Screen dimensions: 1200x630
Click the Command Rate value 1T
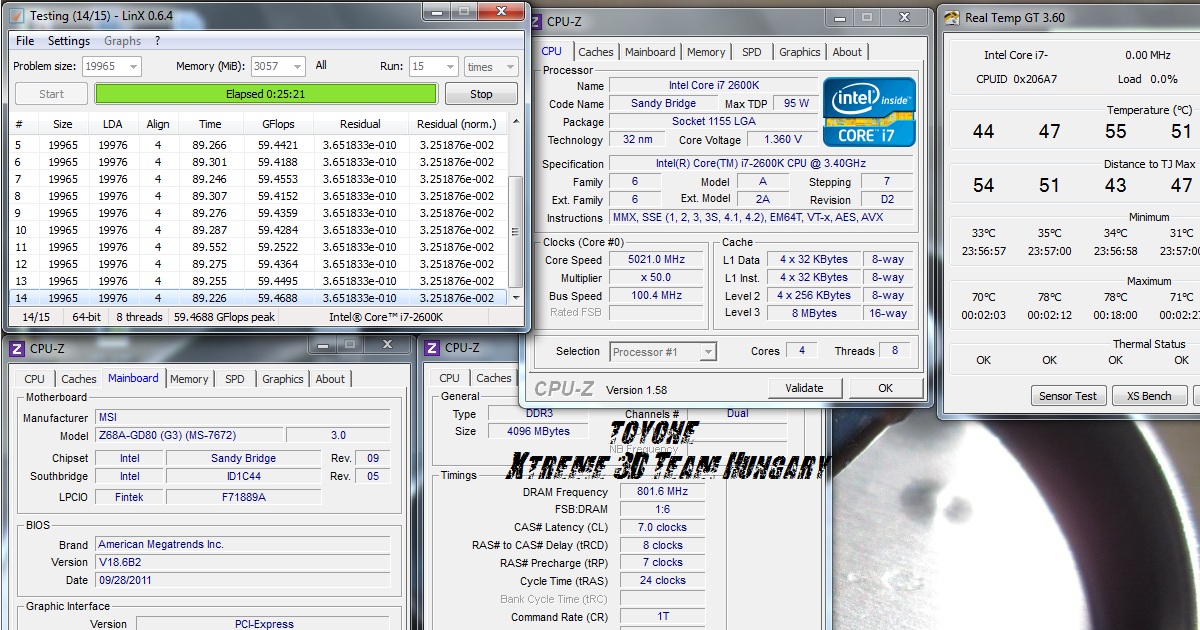coord(661,617)
